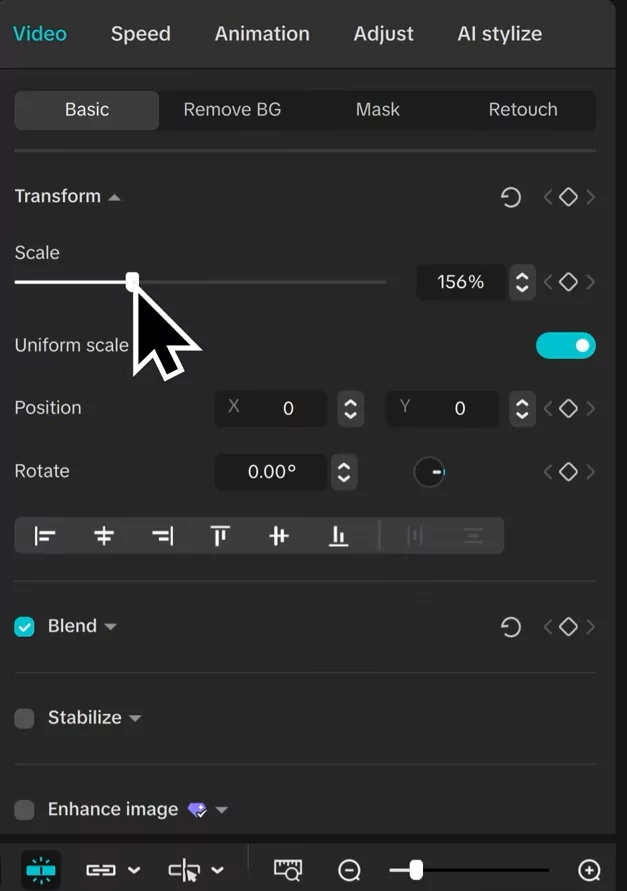Expand the Enhance image options
This screenshot has height=891, width=627.
point(222,810)
